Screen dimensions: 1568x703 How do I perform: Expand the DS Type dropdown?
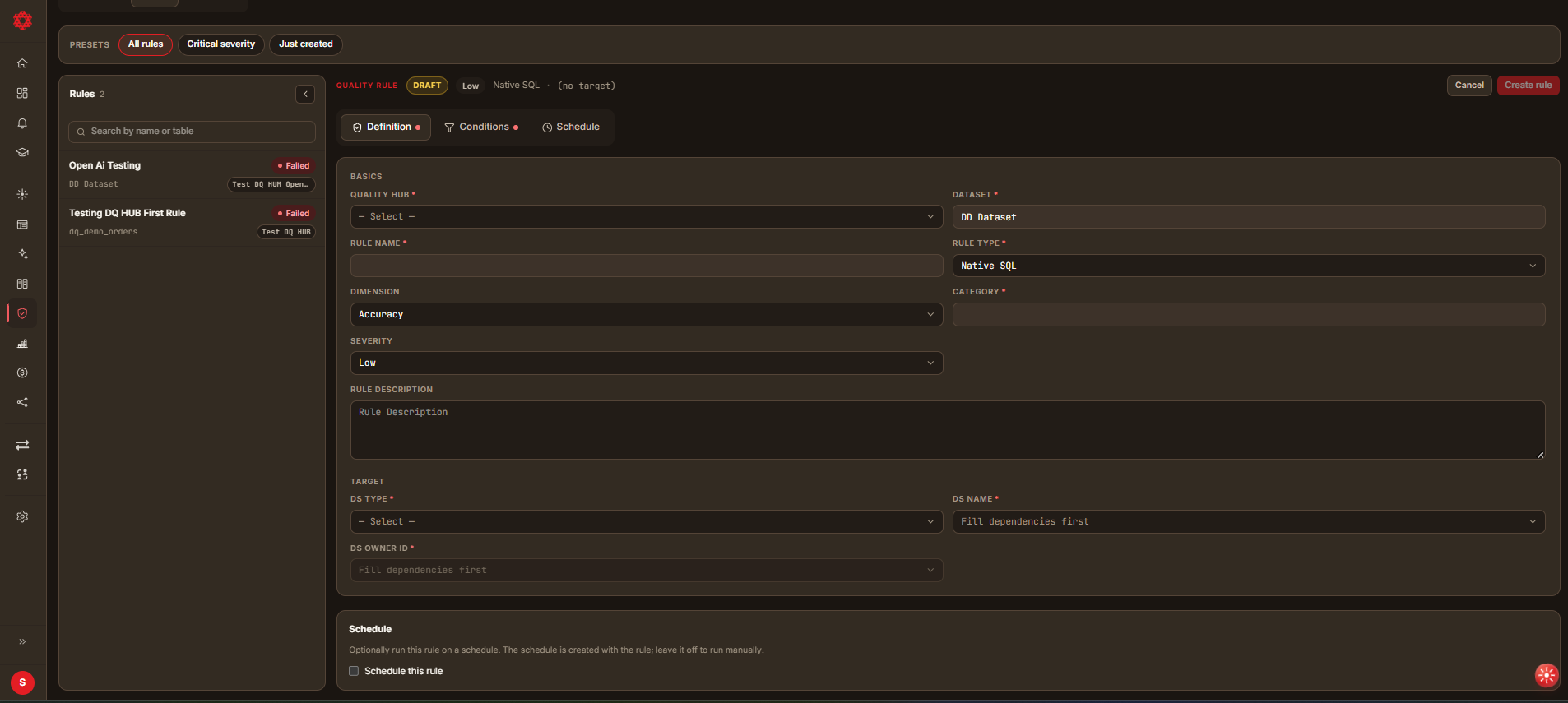647,521
